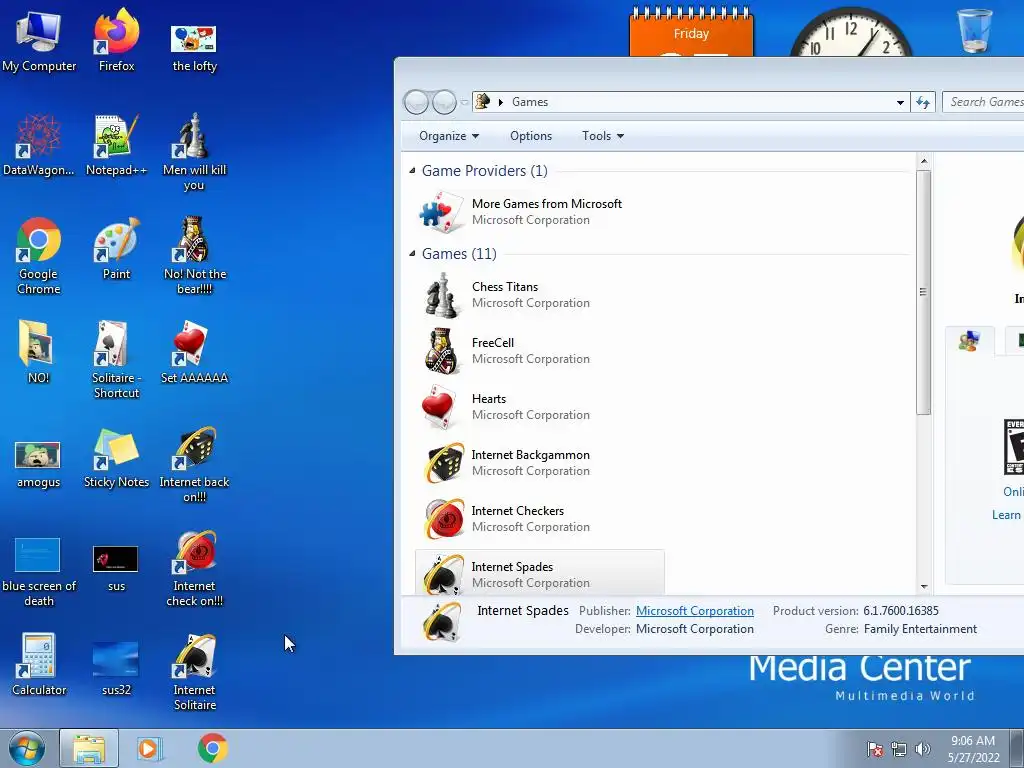Screen dimensions: 1024x768
Task: Select the 'sus' desktop icon
Action: (116, 568)
